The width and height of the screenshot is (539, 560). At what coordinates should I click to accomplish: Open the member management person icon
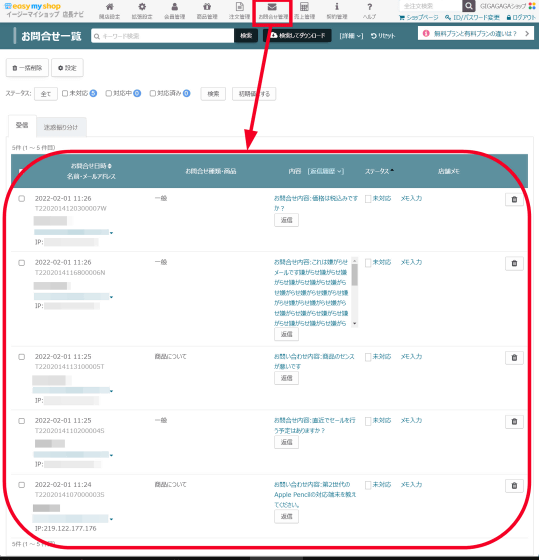175,7
